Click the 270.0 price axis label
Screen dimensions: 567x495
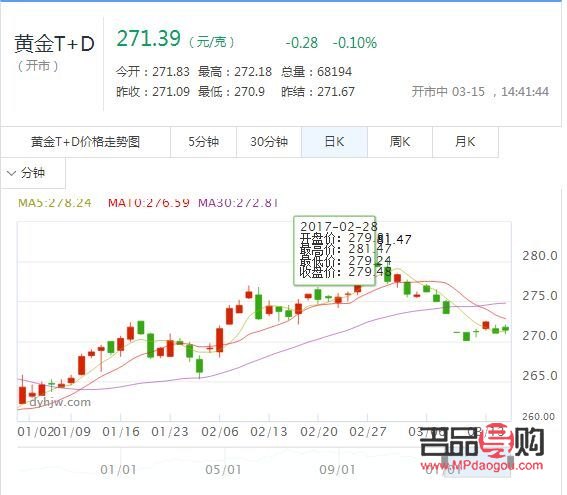[x=540, y=336]
